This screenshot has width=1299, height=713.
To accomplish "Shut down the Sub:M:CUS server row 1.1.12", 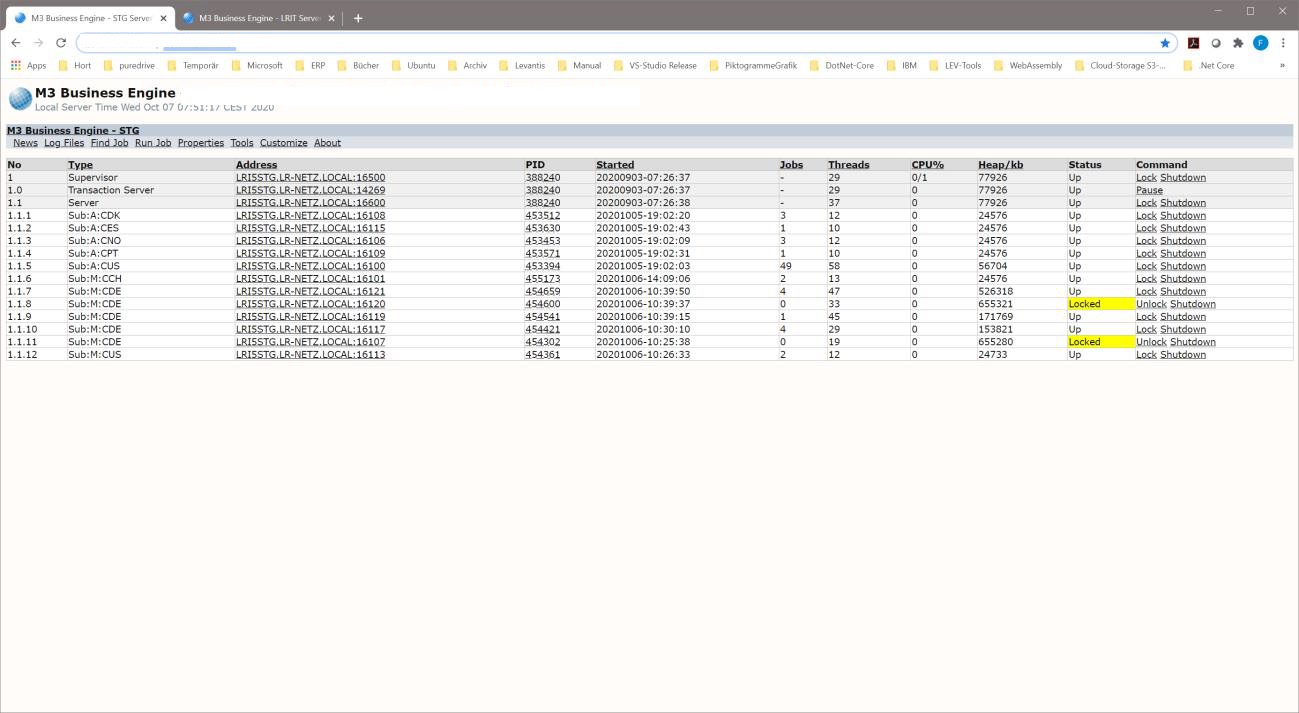I will click(1183, 355).
